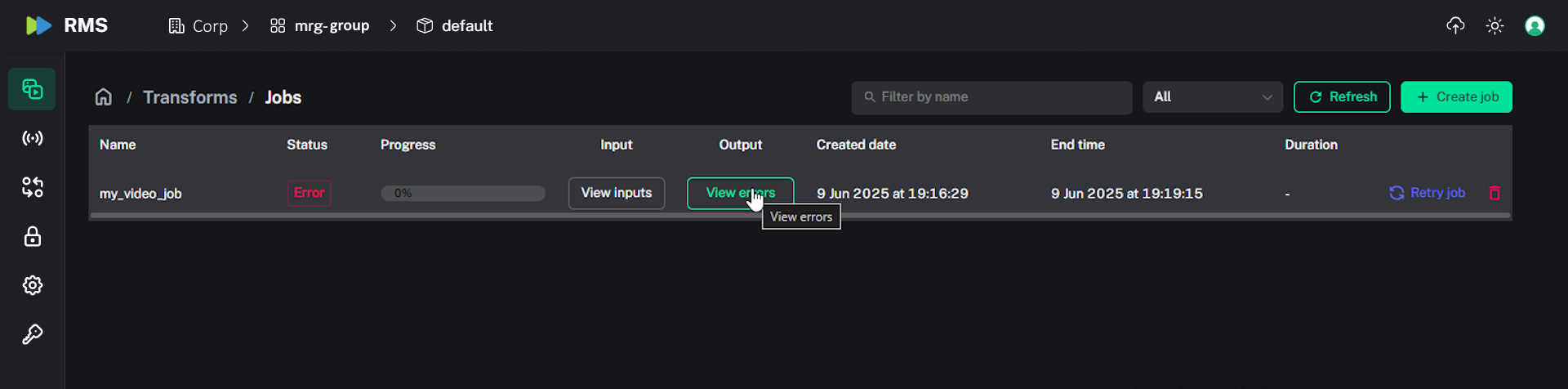Image resolution: width=1568 pixels, height=389 pixels.
Task: Click the Created date column header
Action: click(856, 145)
